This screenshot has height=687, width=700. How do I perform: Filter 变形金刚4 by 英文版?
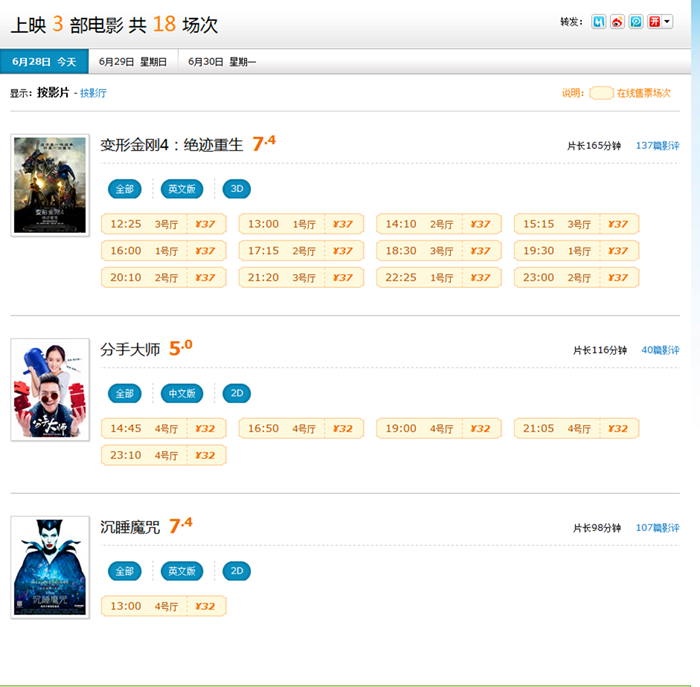(x=182, y=189)
